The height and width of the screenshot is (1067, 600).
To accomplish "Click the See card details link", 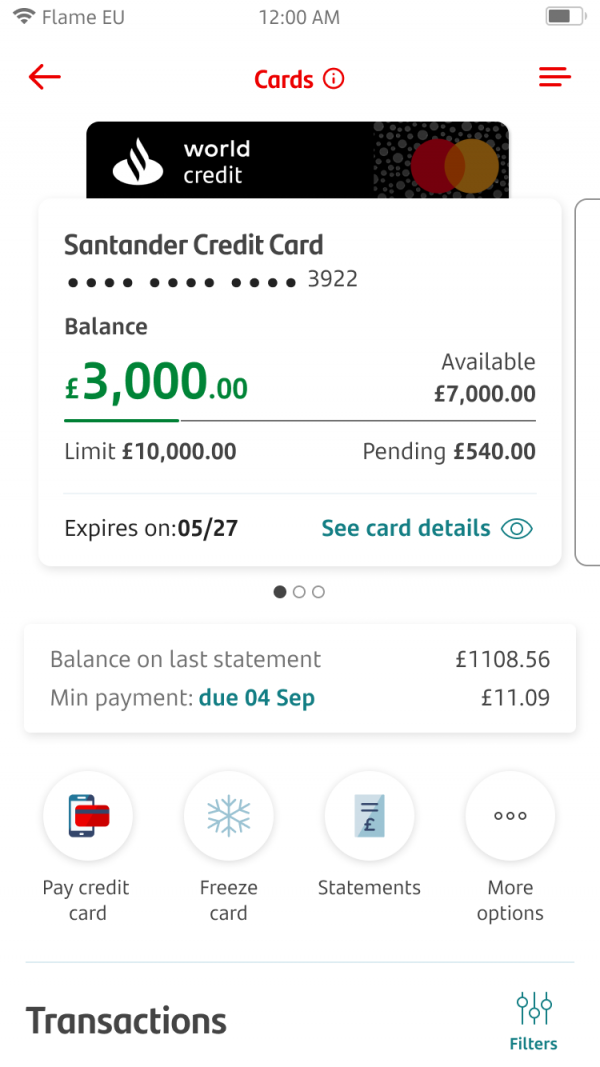I will pos(405,528).
